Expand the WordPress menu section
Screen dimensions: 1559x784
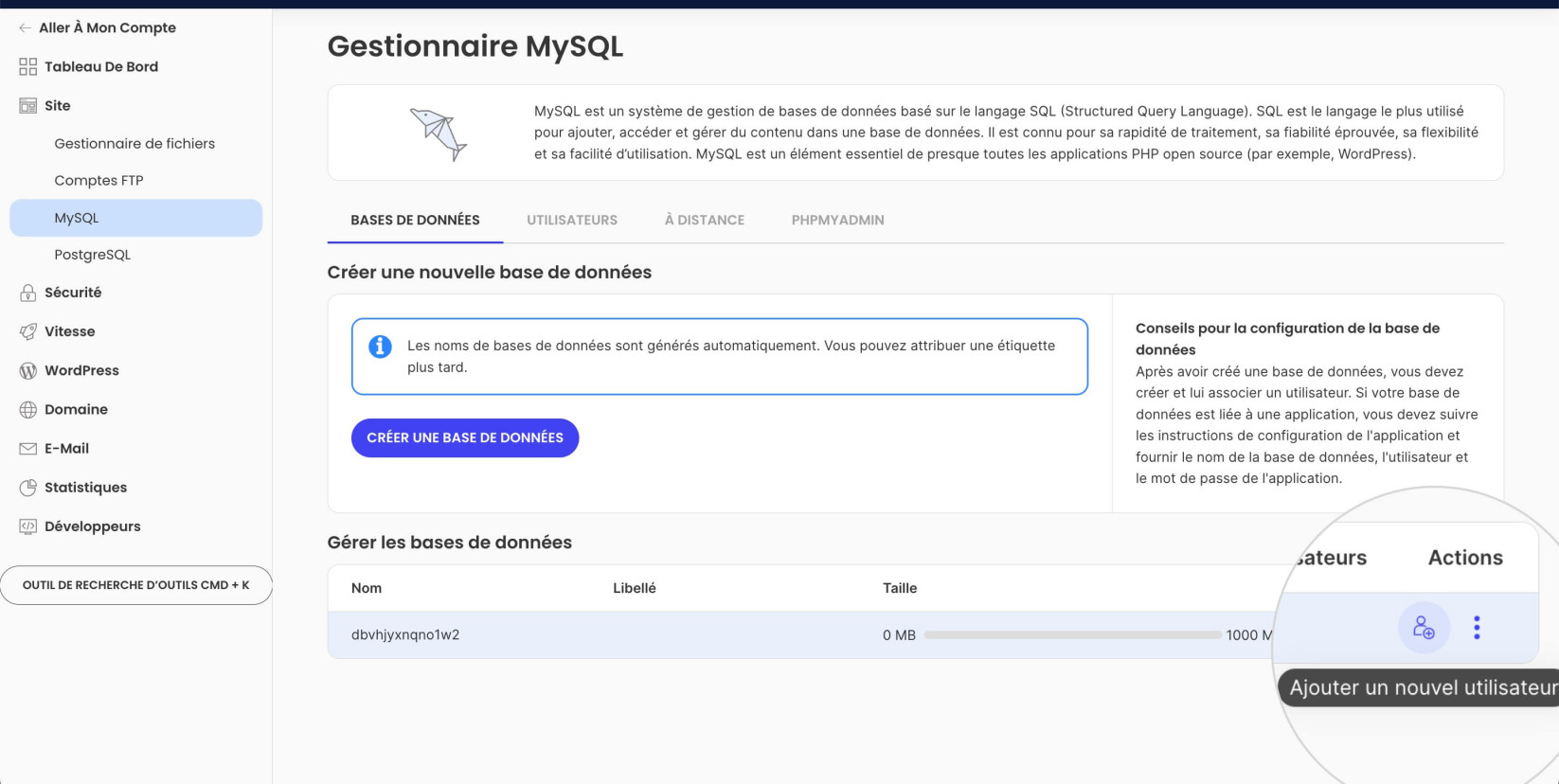coord(81,370)
